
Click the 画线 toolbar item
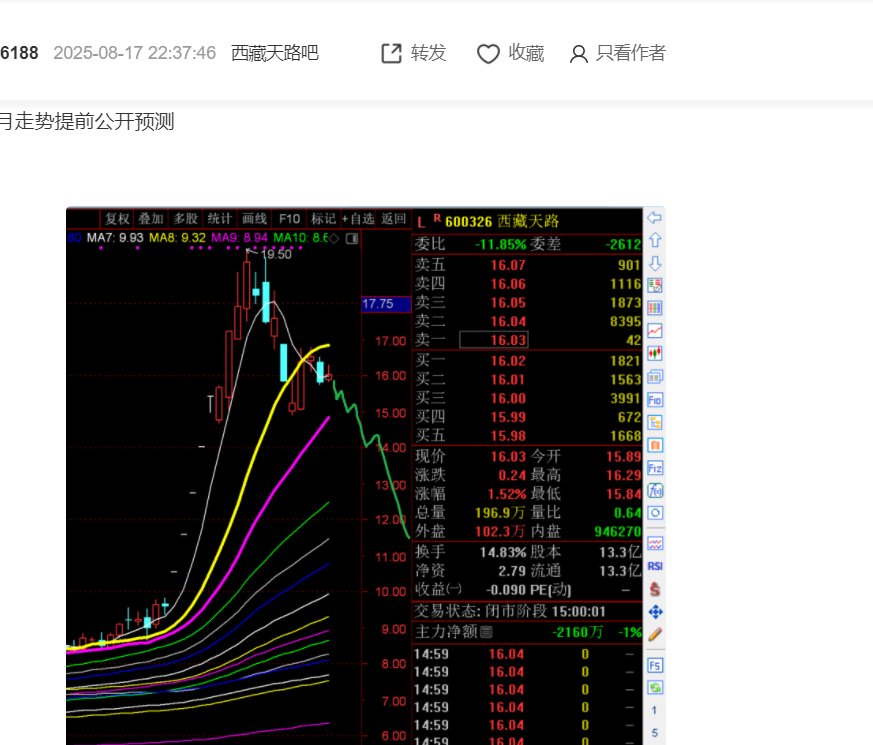[x=254, y=219]
